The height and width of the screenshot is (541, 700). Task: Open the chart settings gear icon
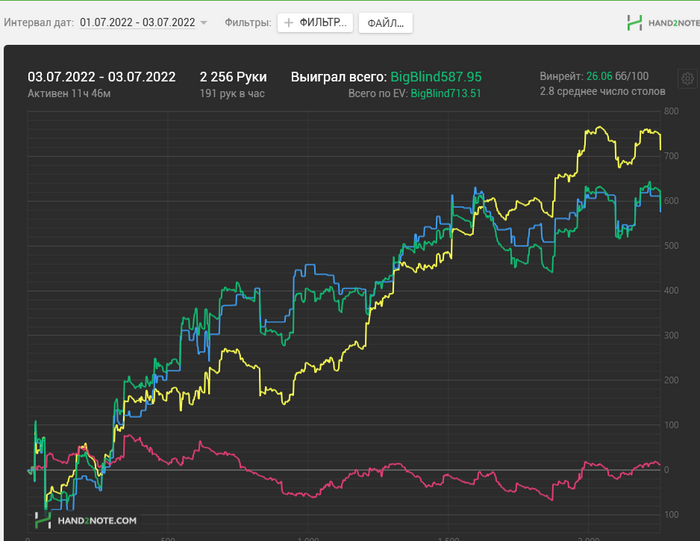tap(688, 79)
